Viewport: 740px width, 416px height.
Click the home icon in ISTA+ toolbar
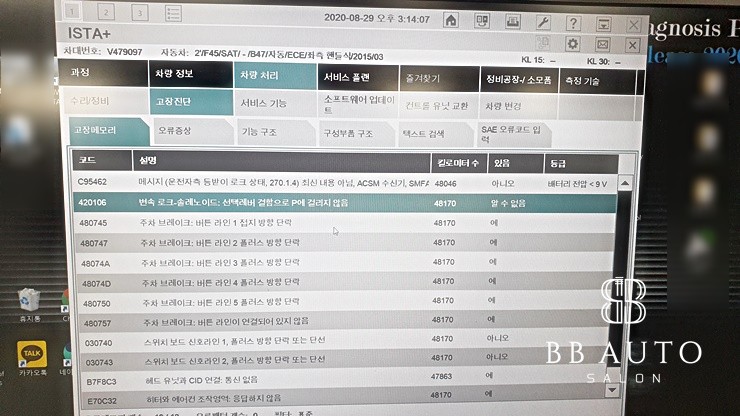click(x=451, y=20)
